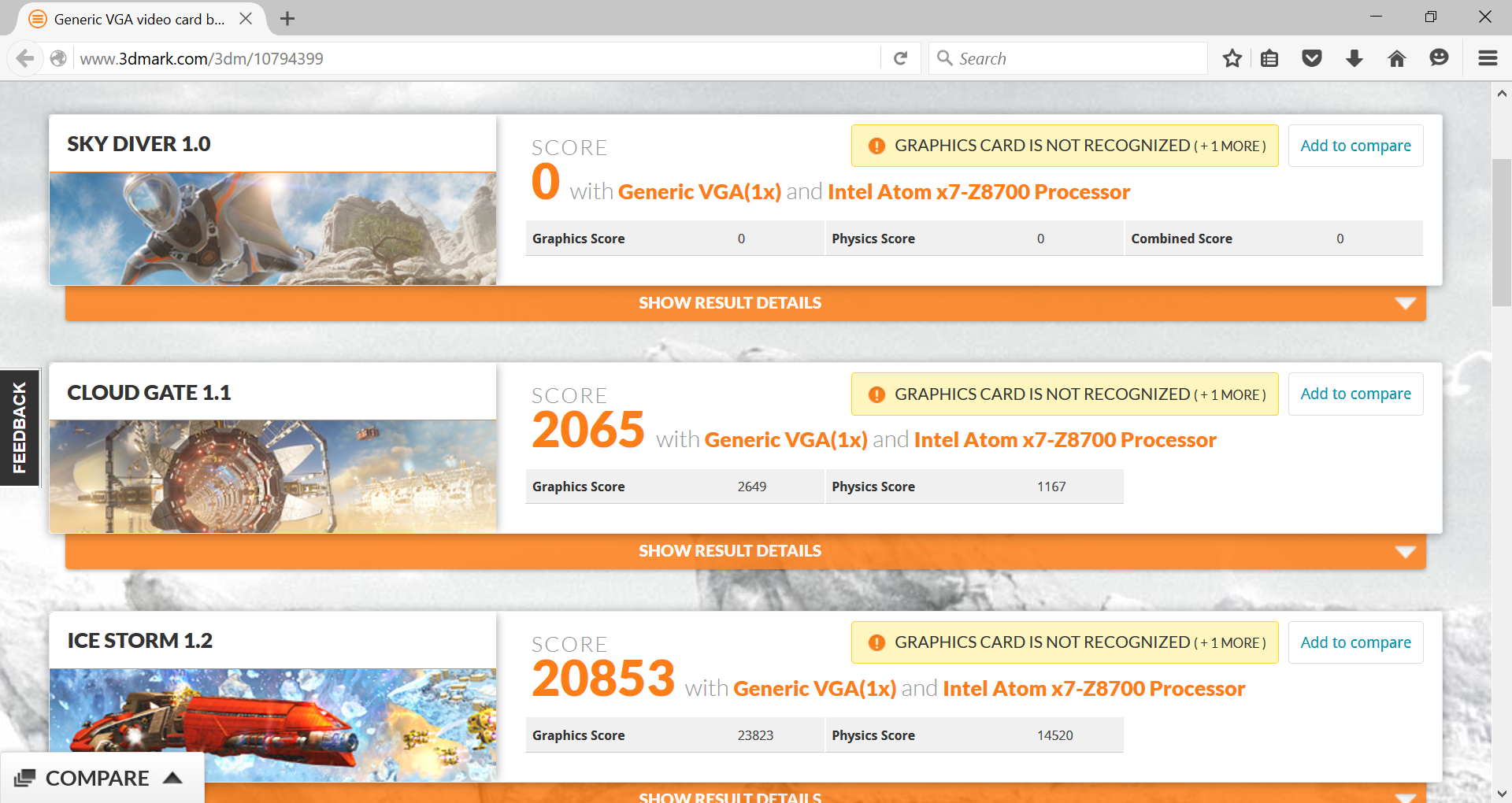Image resolution: width=1512 pixels, height=803 pixels.
Task: Open a new tab with the plus button
Action: (x=287, y=18)
